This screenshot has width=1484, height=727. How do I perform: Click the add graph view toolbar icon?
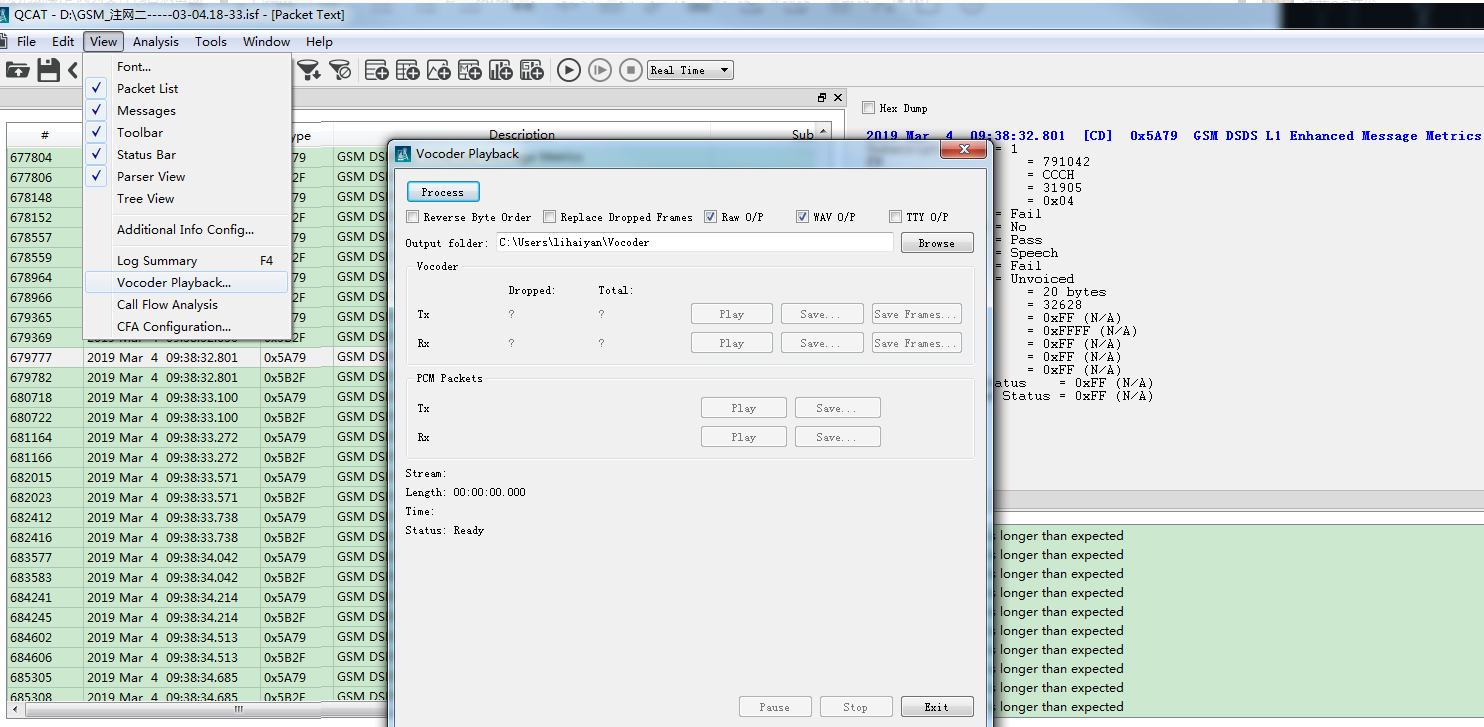(438, 70)
